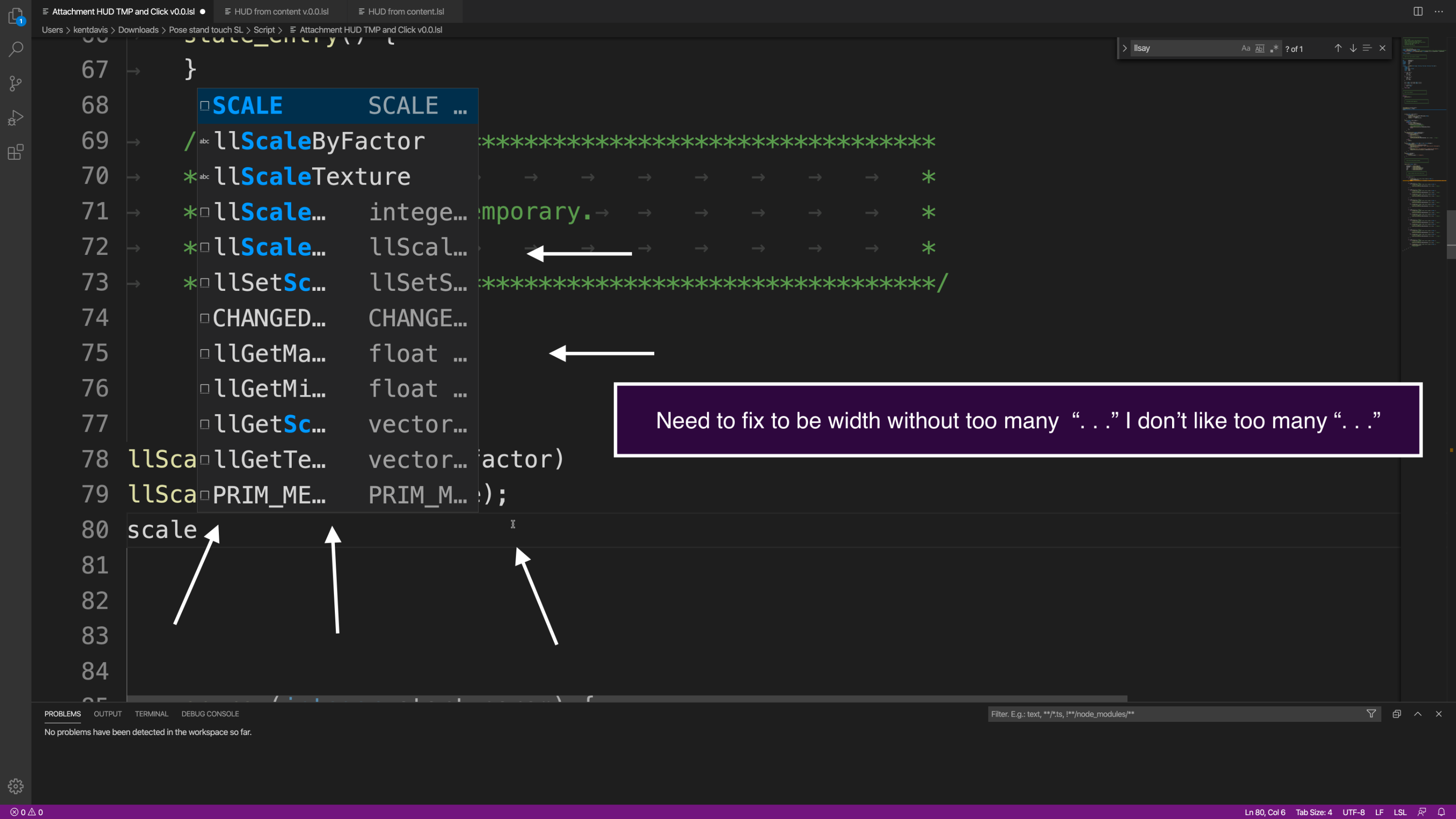
Task: Open find in selection options
Action: click(x=1367, y=48)
